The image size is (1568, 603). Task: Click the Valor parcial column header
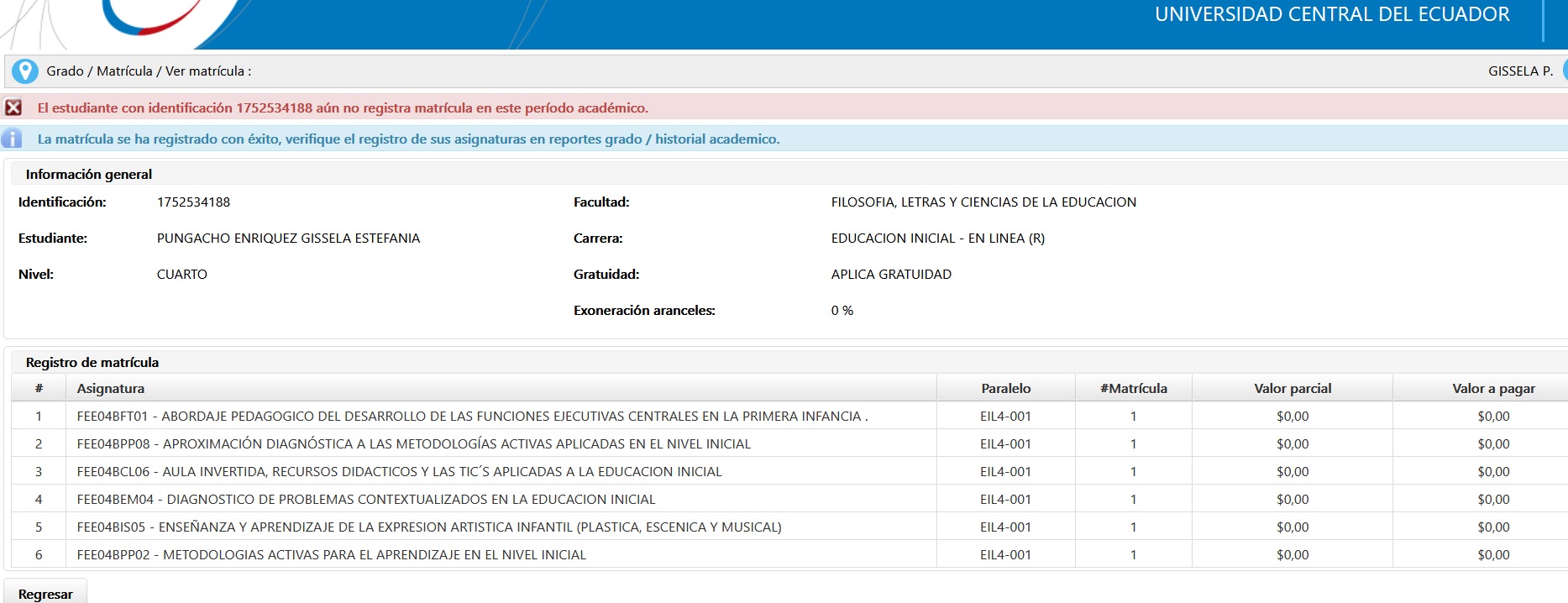click(1293, 388)
